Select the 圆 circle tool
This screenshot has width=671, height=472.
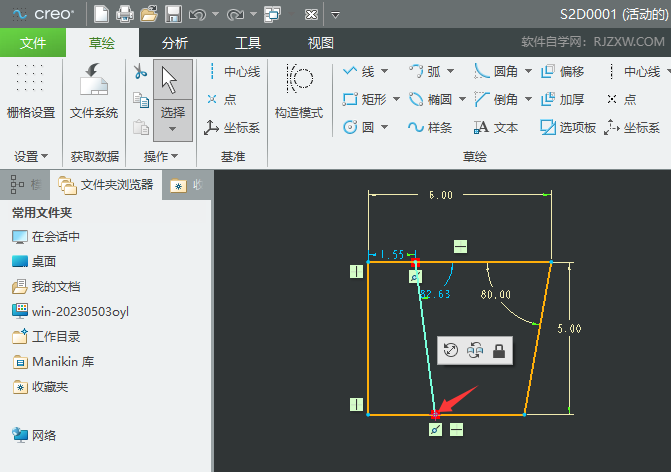pyautogui.click(x=359, y=127)
